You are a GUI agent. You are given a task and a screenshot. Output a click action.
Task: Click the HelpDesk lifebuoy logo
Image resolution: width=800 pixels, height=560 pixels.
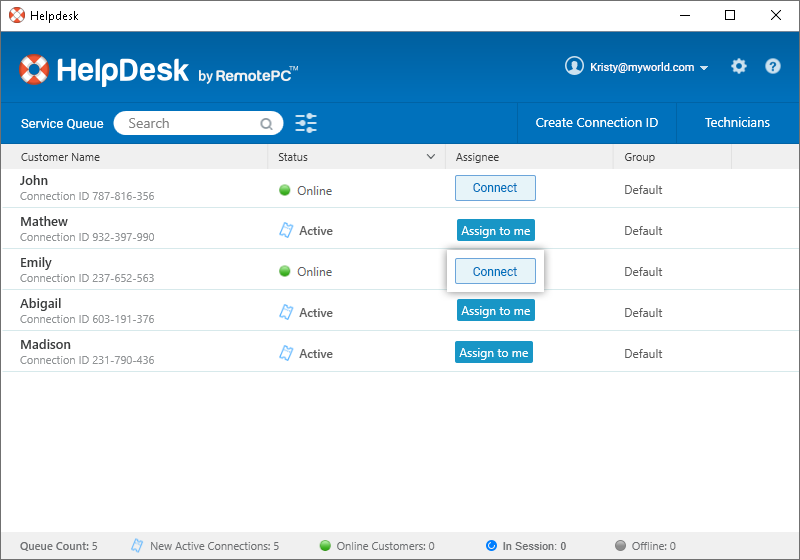34,70
